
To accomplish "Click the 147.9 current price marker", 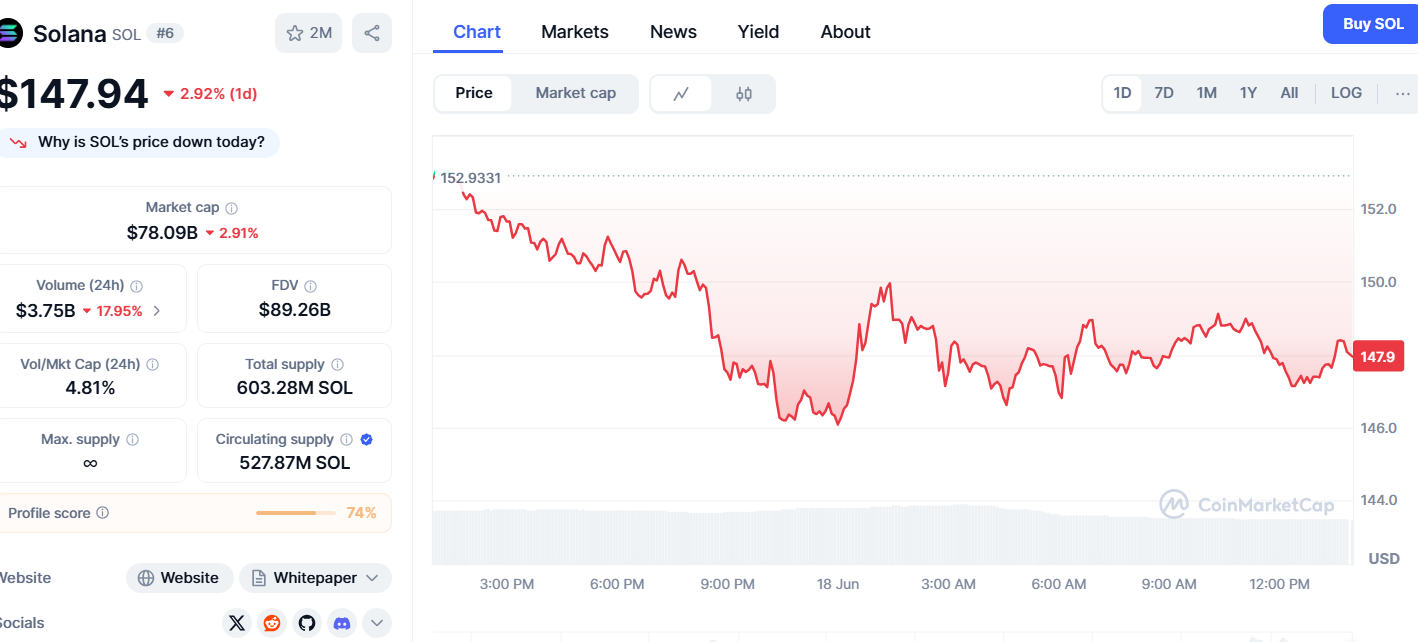I will [1378, 357].
